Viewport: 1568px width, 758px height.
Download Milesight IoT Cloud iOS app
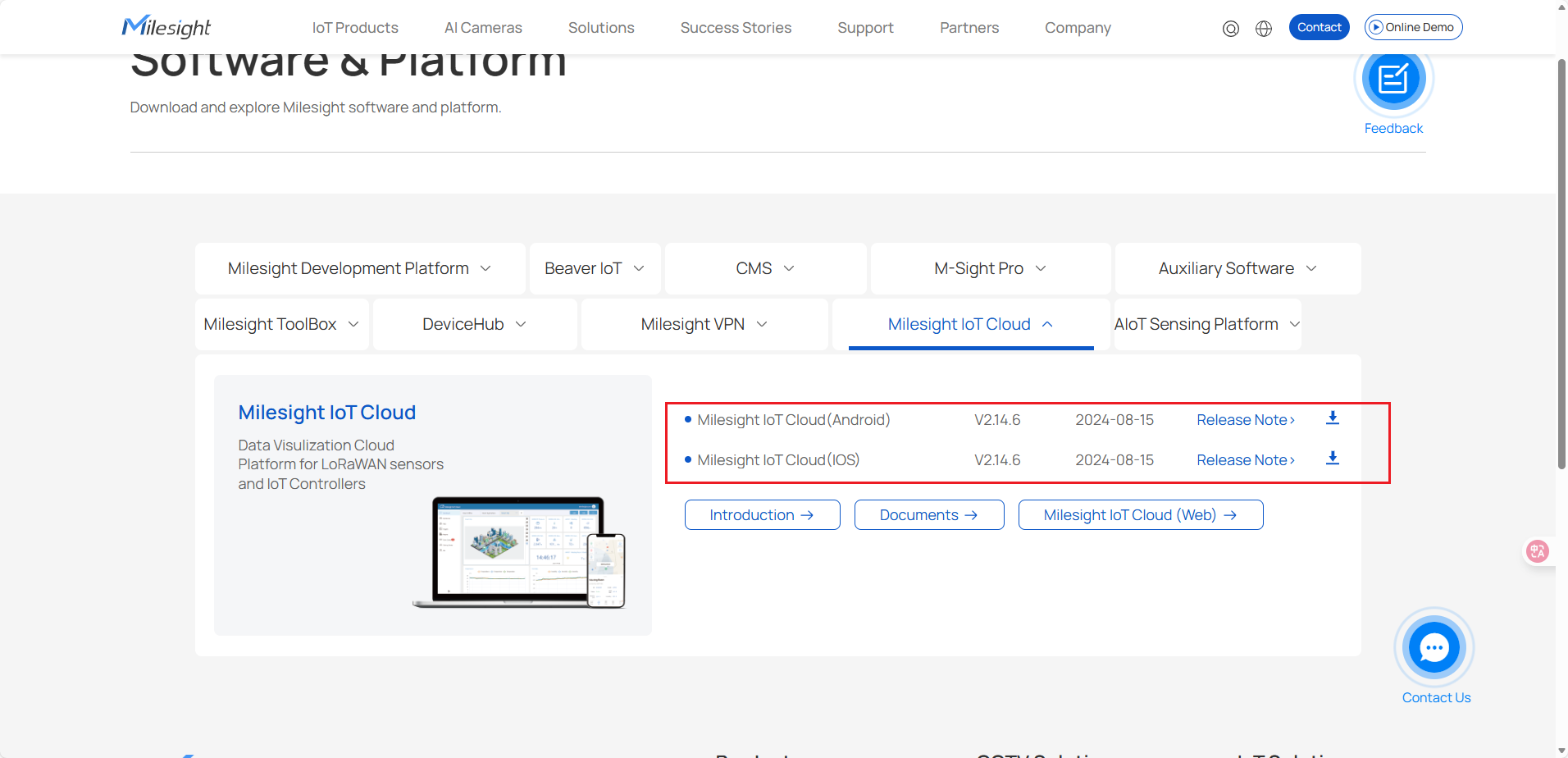click(x=1333, y=459)
